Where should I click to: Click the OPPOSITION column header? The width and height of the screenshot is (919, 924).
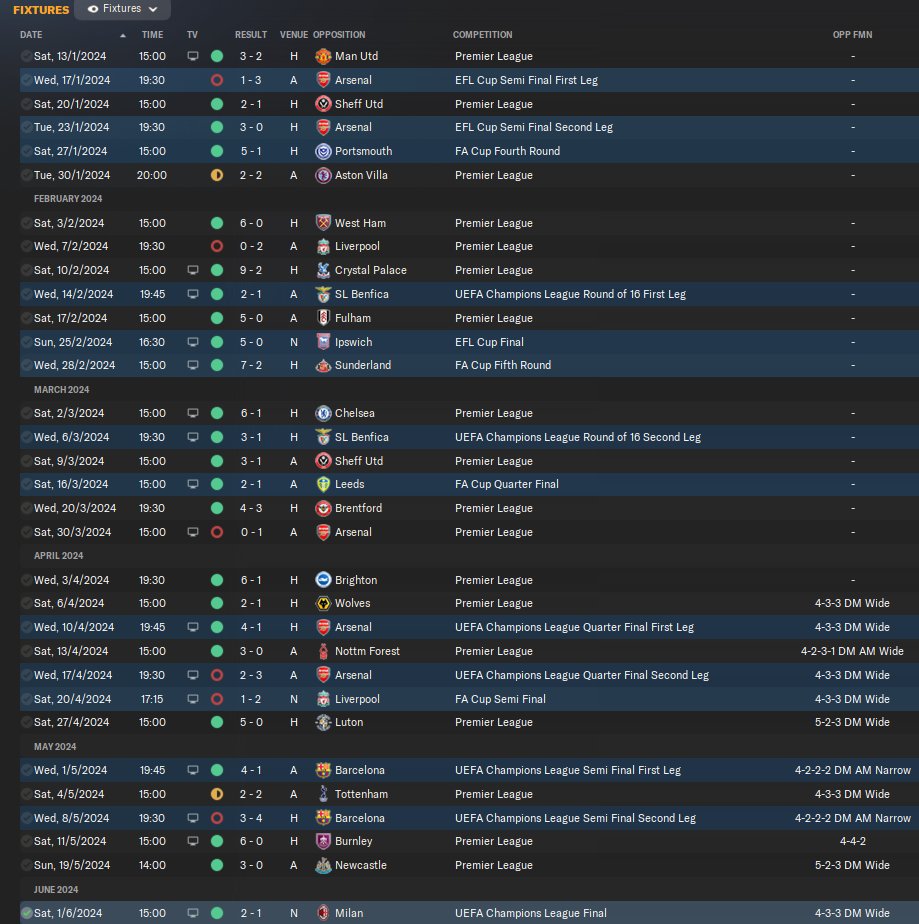(x=339, y=35)
